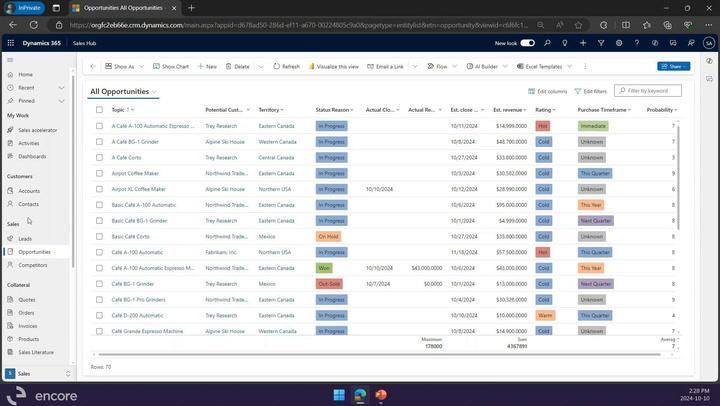Click the grid horizontal scrollbar
Viewport: 720px width, 406px height.
[x=379, y=354]
